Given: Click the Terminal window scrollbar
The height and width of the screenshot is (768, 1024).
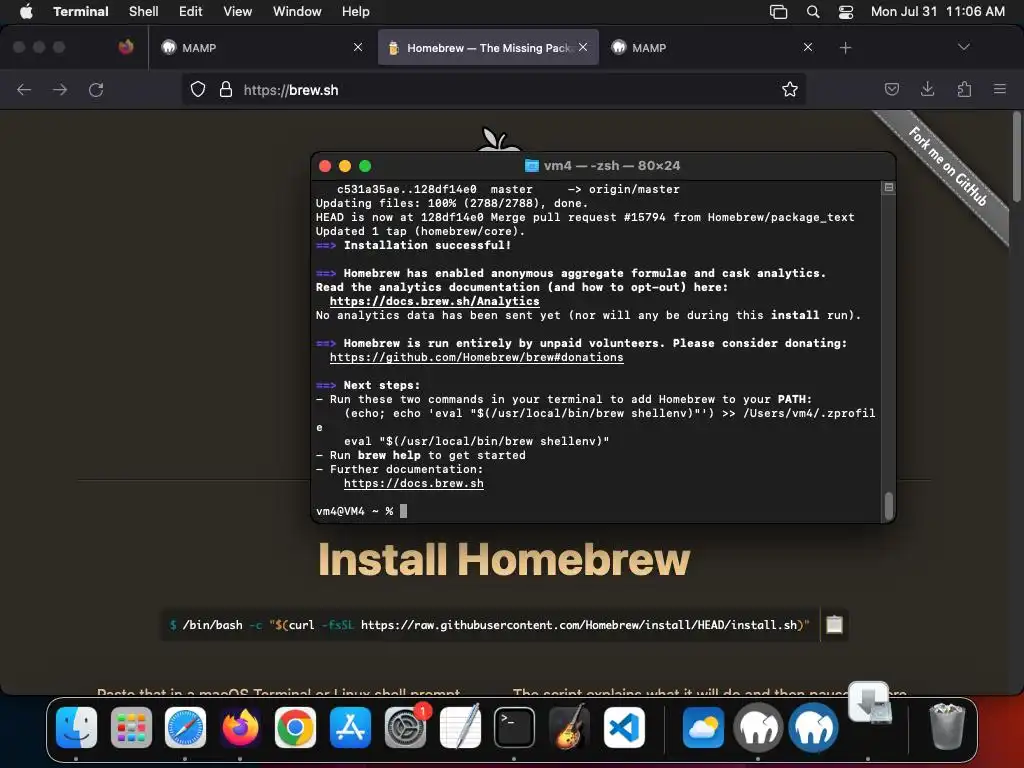Looking at the screenshot, I should (x=889, y=505).
